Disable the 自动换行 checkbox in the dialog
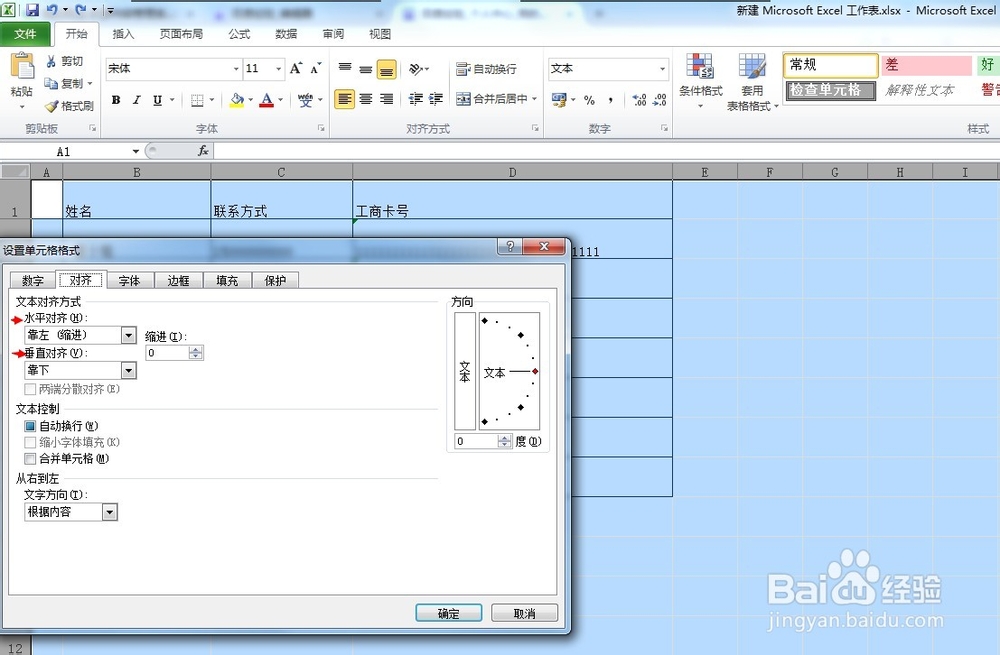Viewport: 1000px width, 655px height. (x=31, y=426)
